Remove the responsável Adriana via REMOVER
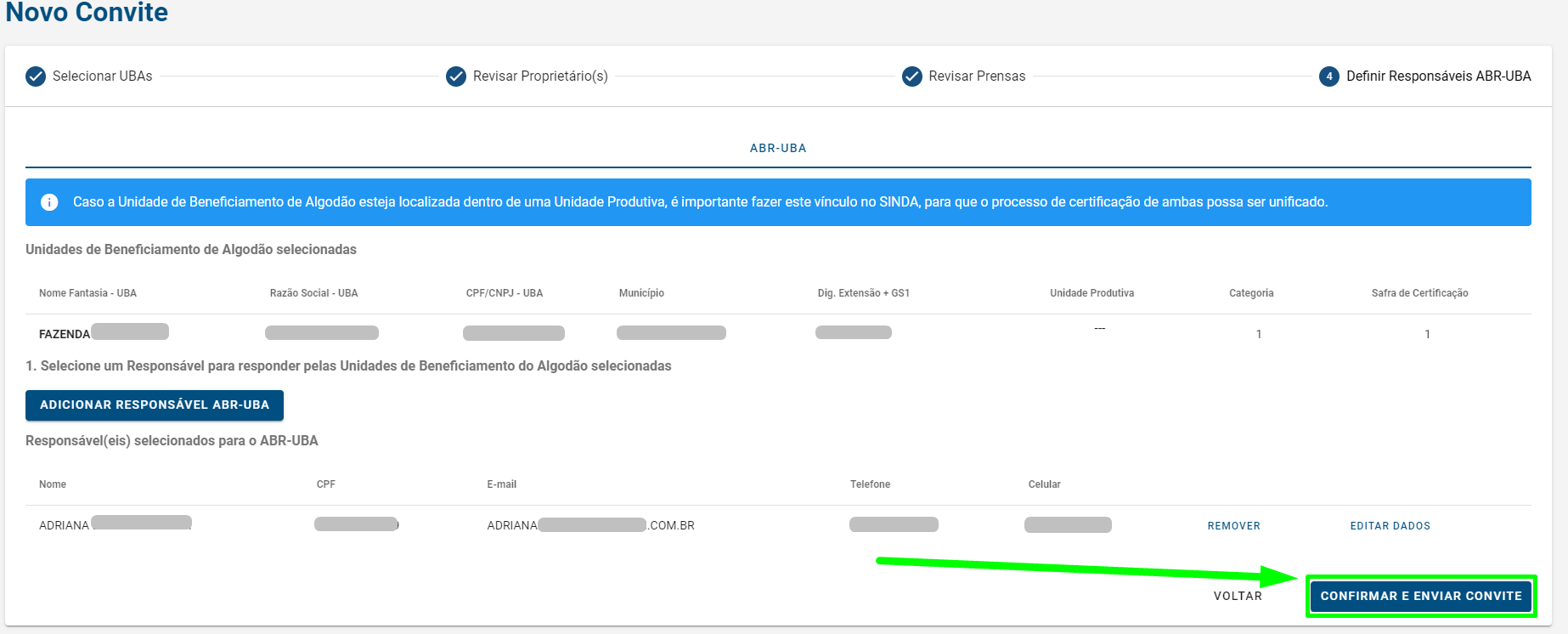Viewport: 1568px width, 634px height. [x=1233, y=526]
